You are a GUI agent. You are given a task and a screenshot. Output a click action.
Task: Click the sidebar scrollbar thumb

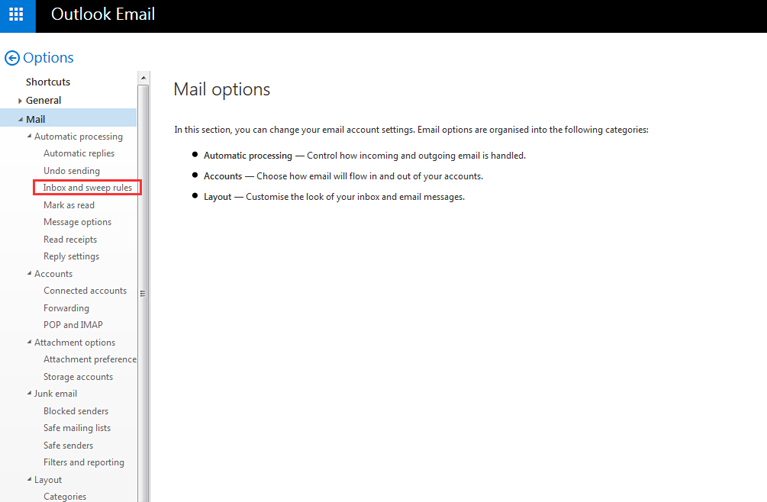[x=143, y=294]
